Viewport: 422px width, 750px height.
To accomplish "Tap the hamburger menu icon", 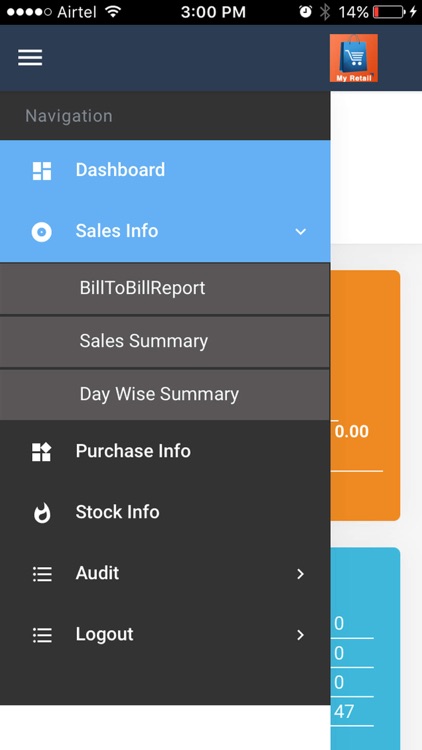I will tap(30, 58).
